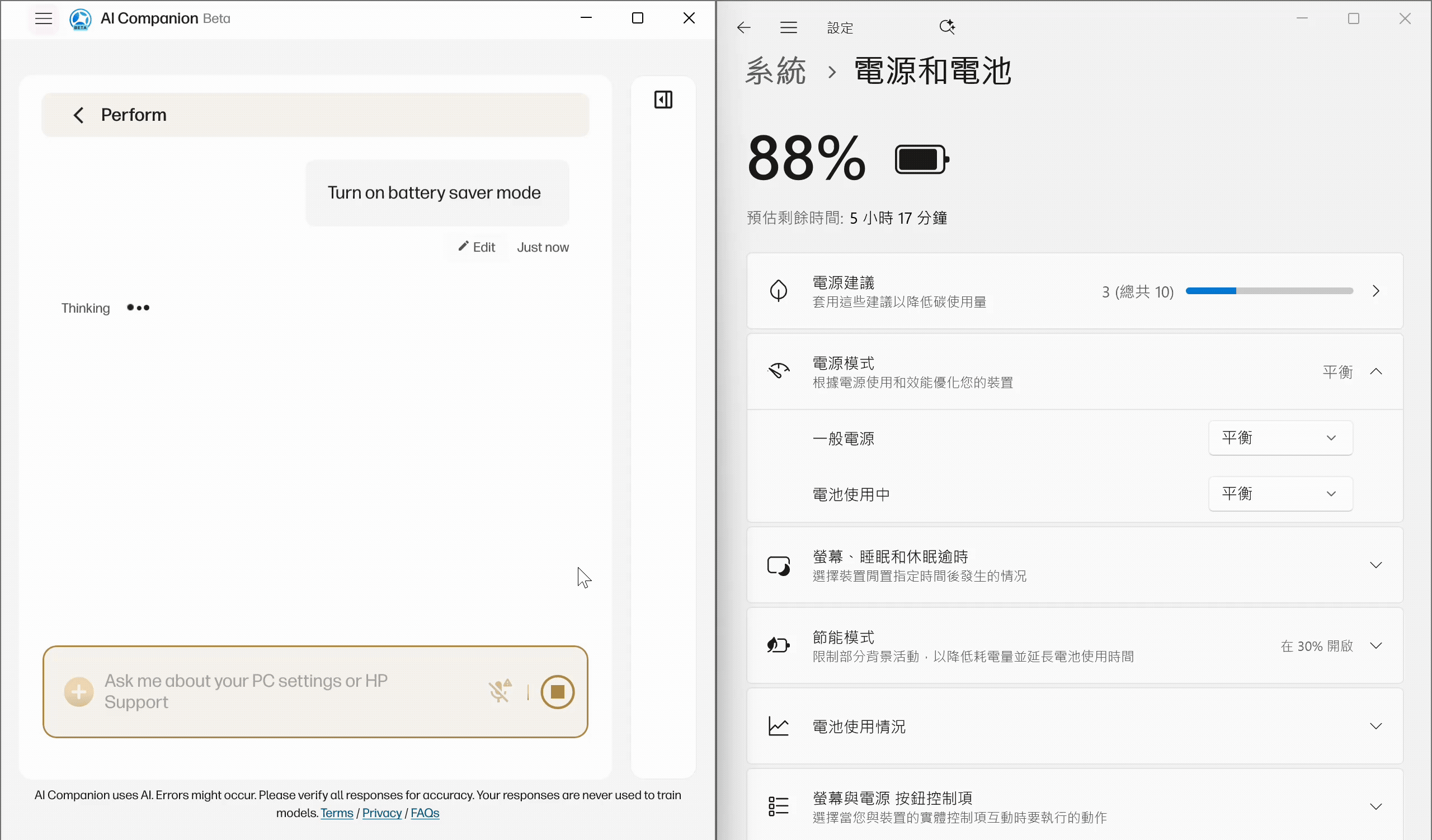This screenshot has width=1432, height=840.
Task: Open the 電源建議 recommendations row
Action: [x=1375, y=291]
